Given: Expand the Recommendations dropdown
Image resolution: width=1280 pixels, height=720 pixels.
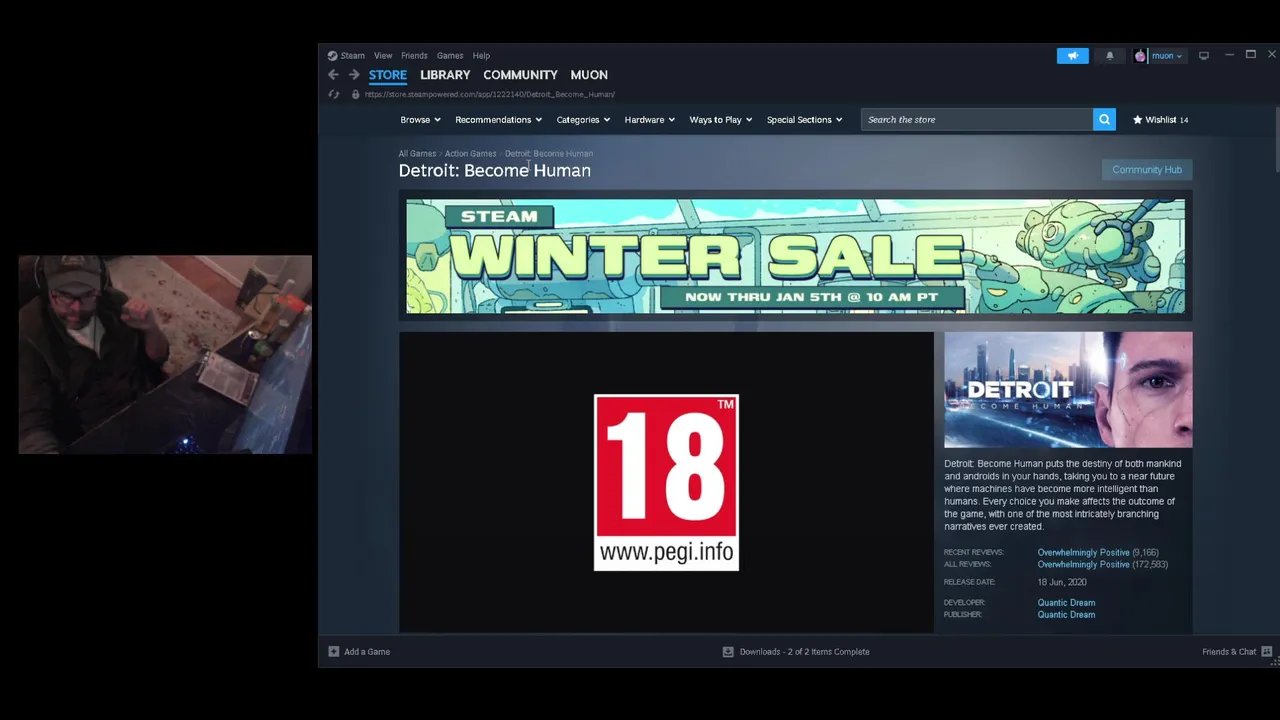Looking at the screenshot, I should 498,120.
